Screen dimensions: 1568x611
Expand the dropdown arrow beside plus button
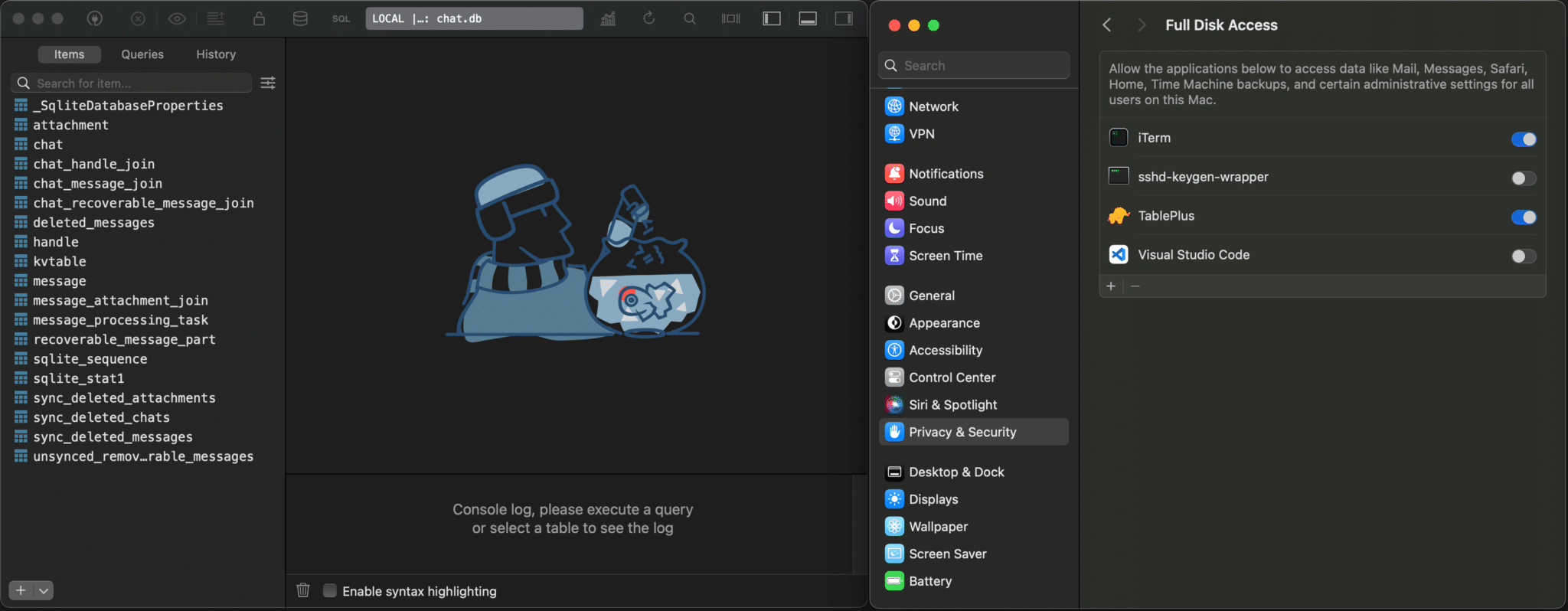coord(44,590)
